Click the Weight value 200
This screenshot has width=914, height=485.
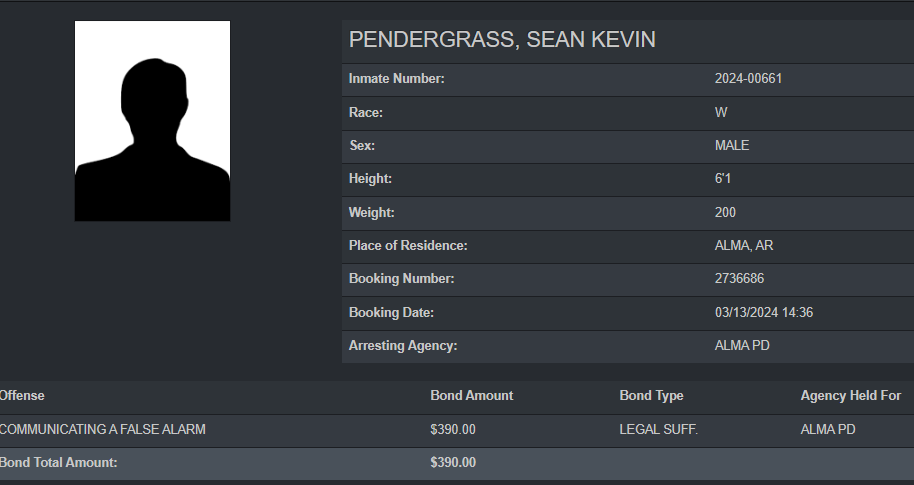[725, 213]
